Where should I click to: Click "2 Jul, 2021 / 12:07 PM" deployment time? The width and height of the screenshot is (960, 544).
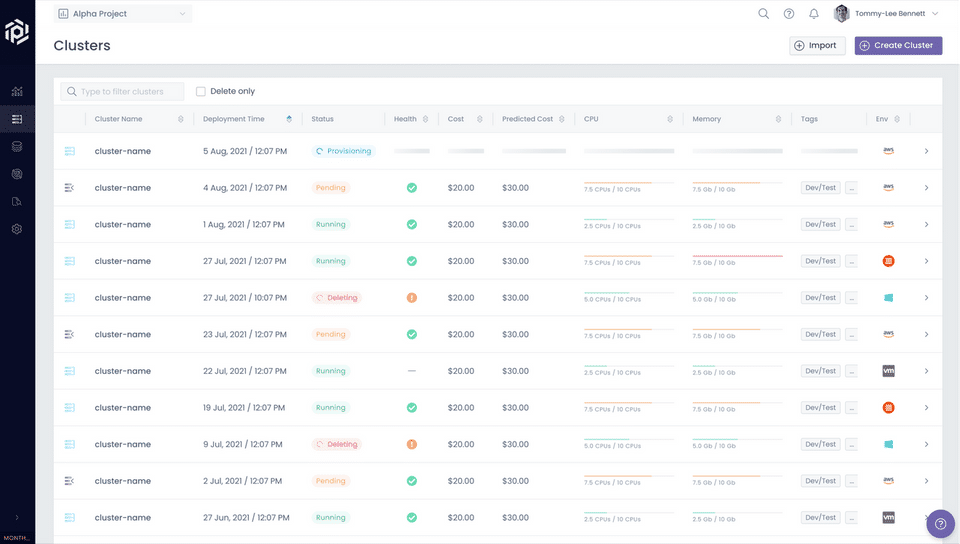click(242, 481)
